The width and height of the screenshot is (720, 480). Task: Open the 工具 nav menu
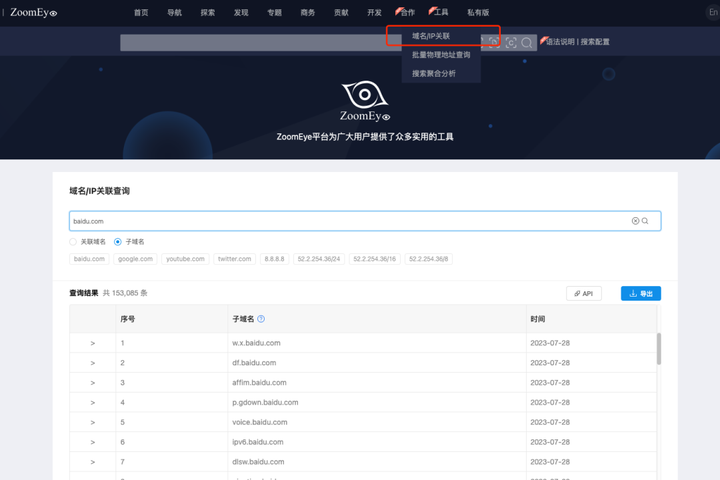[441, 12]
